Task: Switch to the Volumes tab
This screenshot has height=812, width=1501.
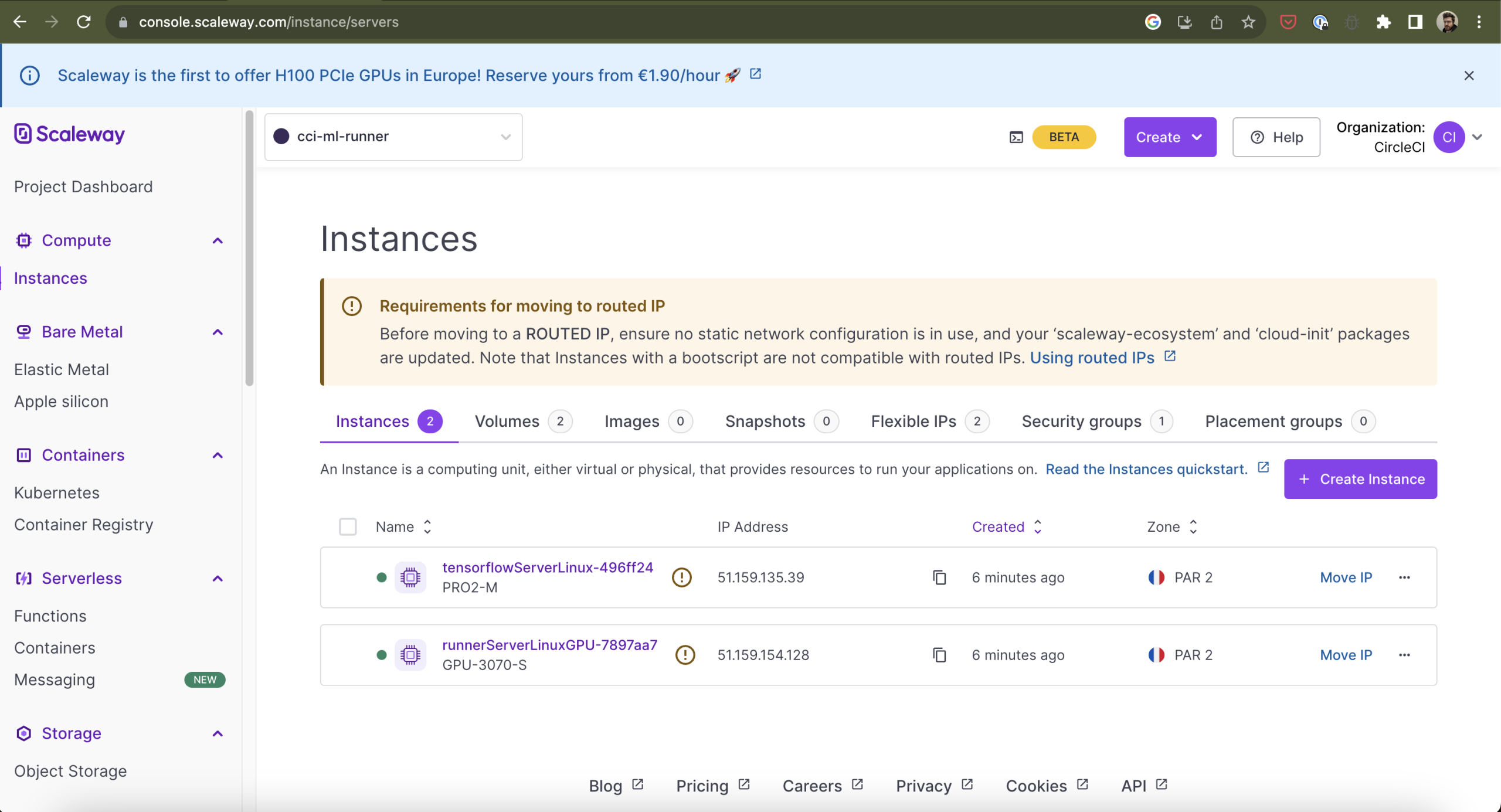Action: coord(523,421)
